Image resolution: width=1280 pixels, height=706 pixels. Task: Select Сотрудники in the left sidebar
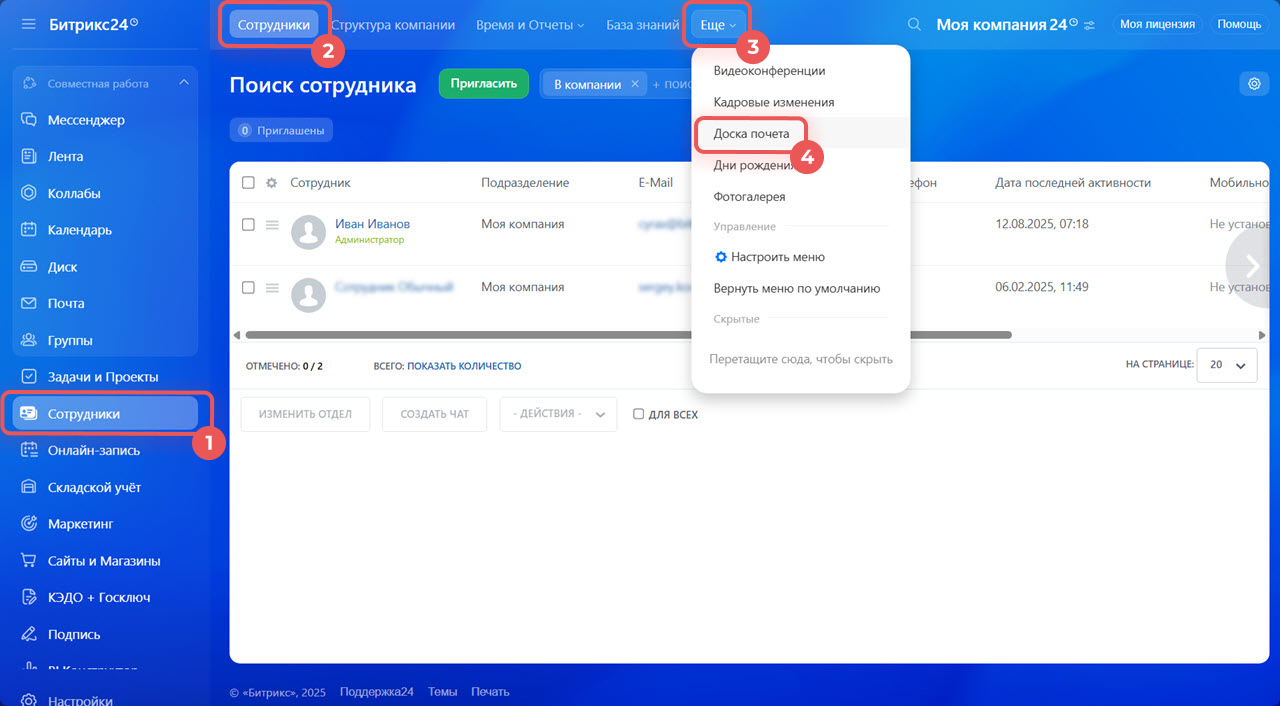105,414
